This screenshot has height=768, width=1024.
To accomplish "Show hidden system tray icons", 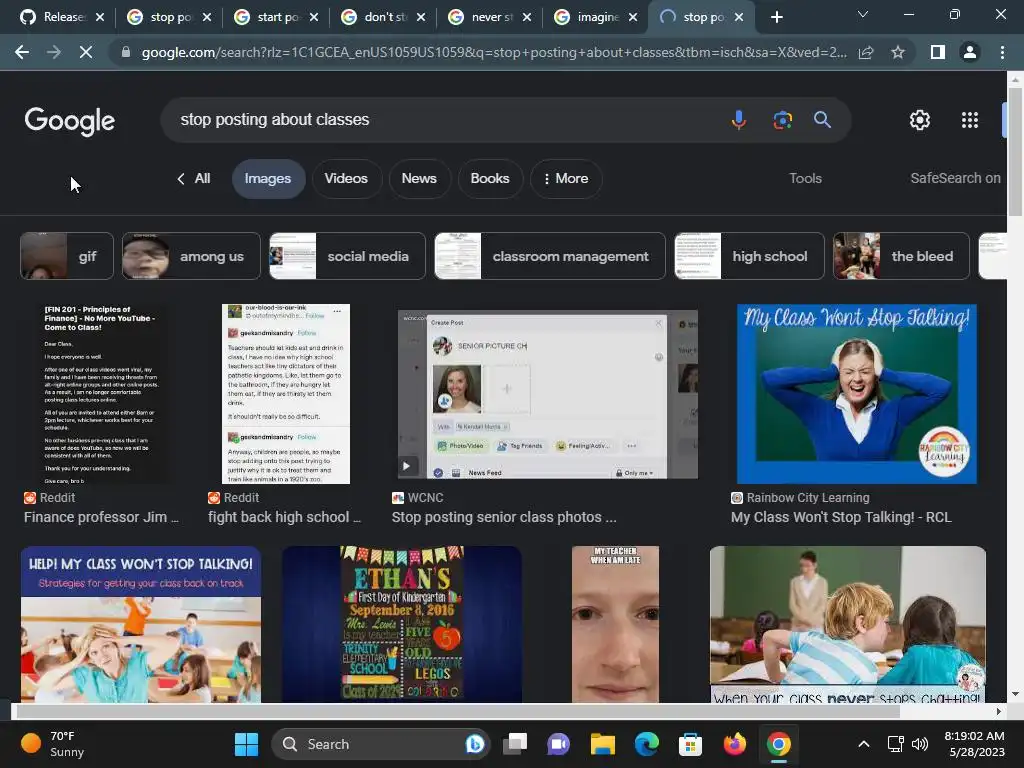I will tap(863, 744).
